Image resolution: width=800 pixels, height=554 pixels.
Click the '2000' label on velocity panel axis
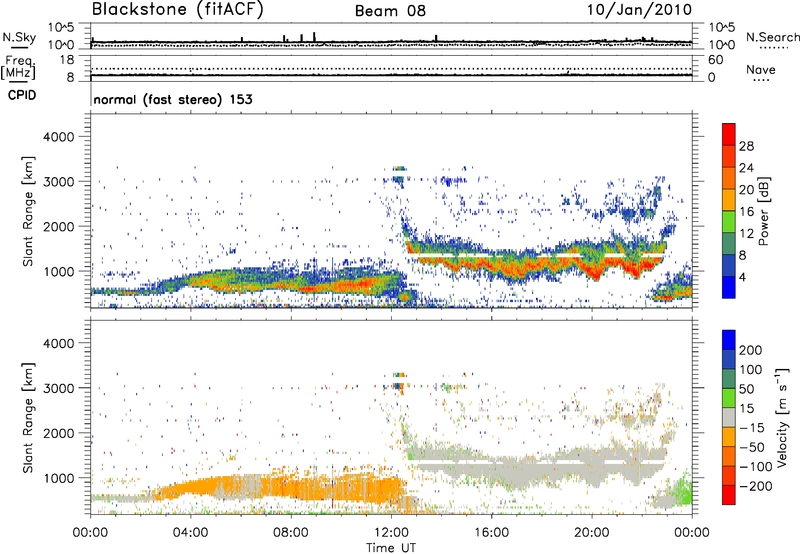59,433
